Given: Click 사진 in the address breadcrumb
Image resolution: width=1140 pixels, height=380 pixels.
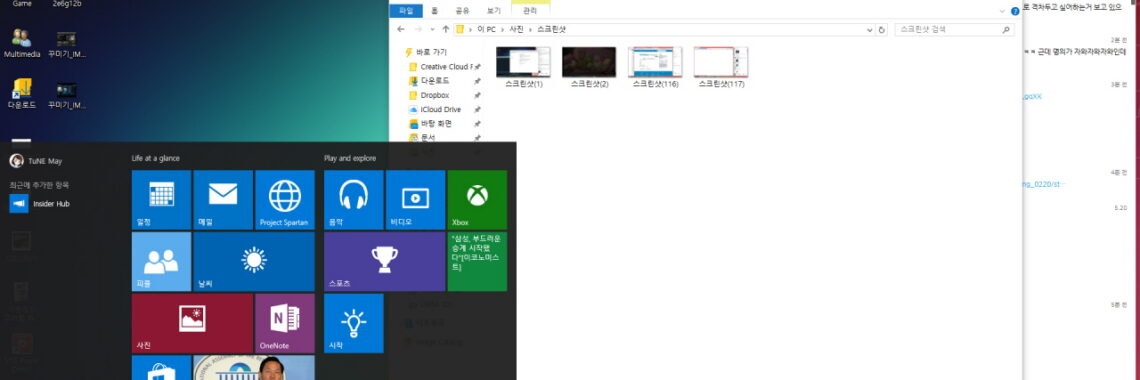Looking at the screenshot, I should pyautogui.click(x=516, y=30).
